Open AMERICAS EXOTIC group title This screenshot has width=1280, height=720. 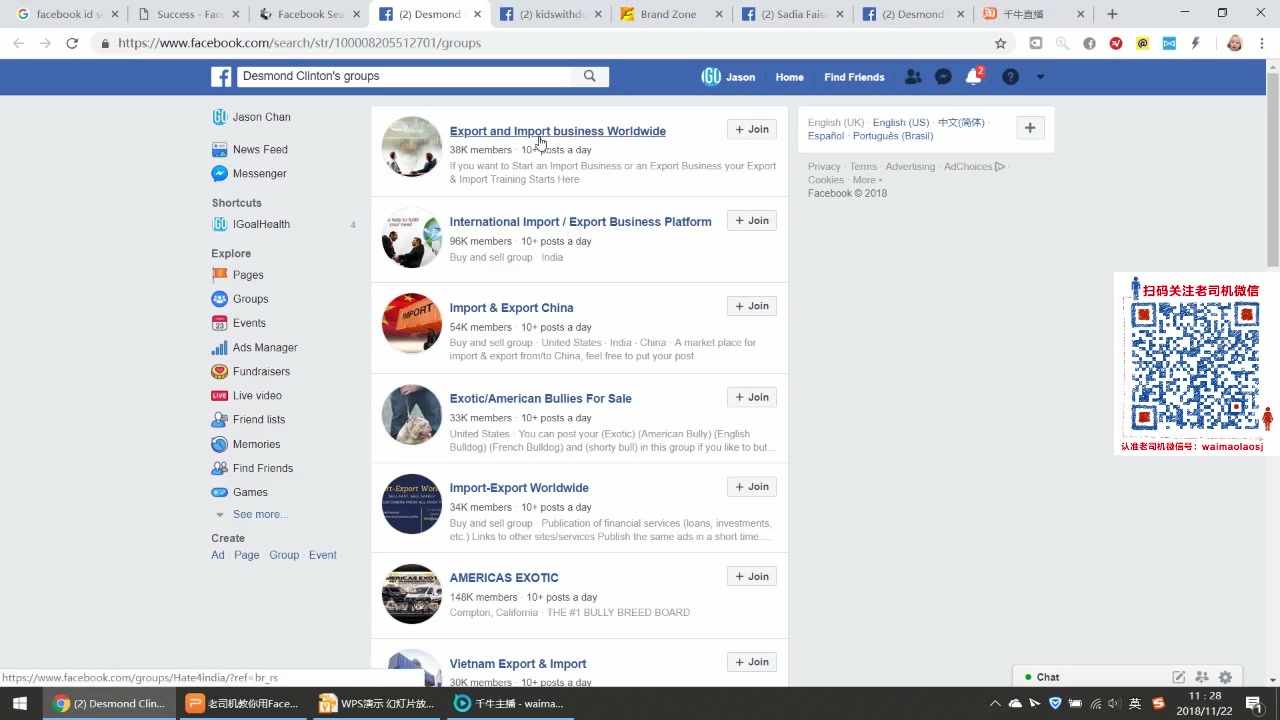click(x=504, y=578)
